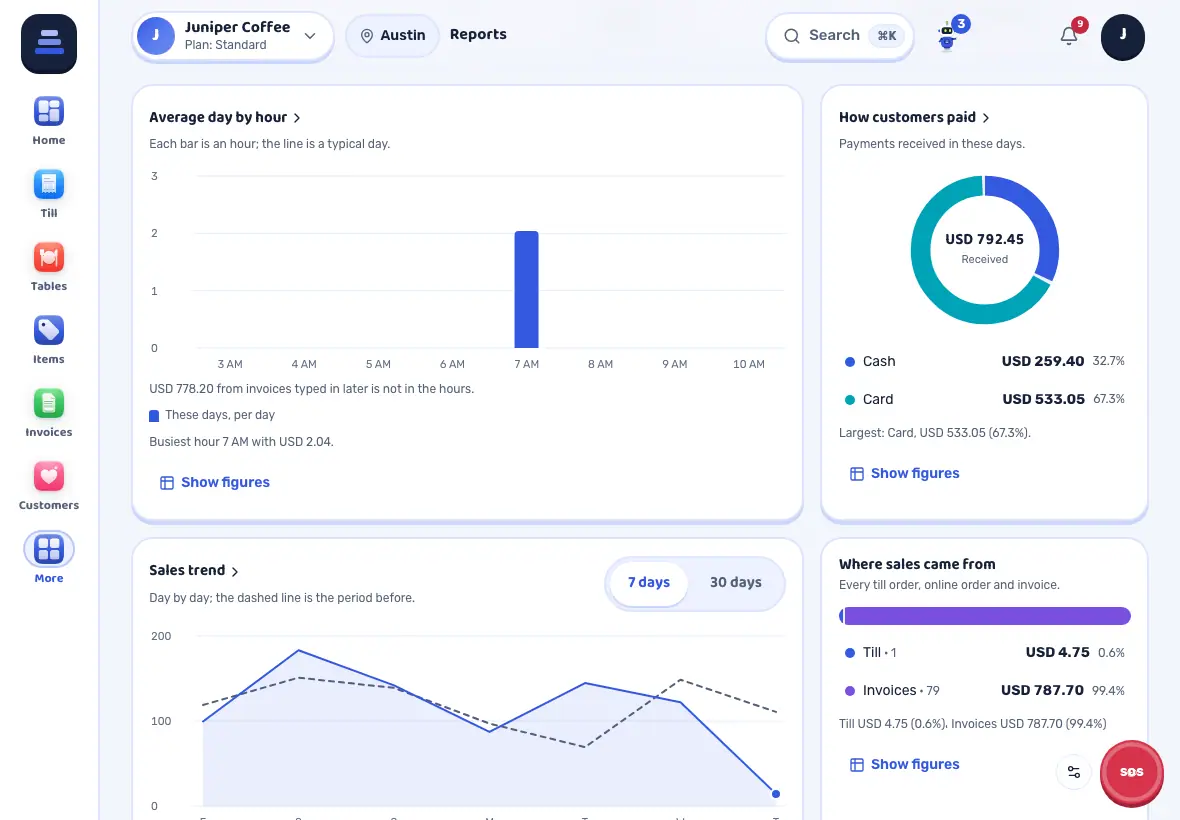The width and height of the screenshot is (1180, 820).
Task: Click the These days, per day legend swatch
Action: tap(154, 415)
